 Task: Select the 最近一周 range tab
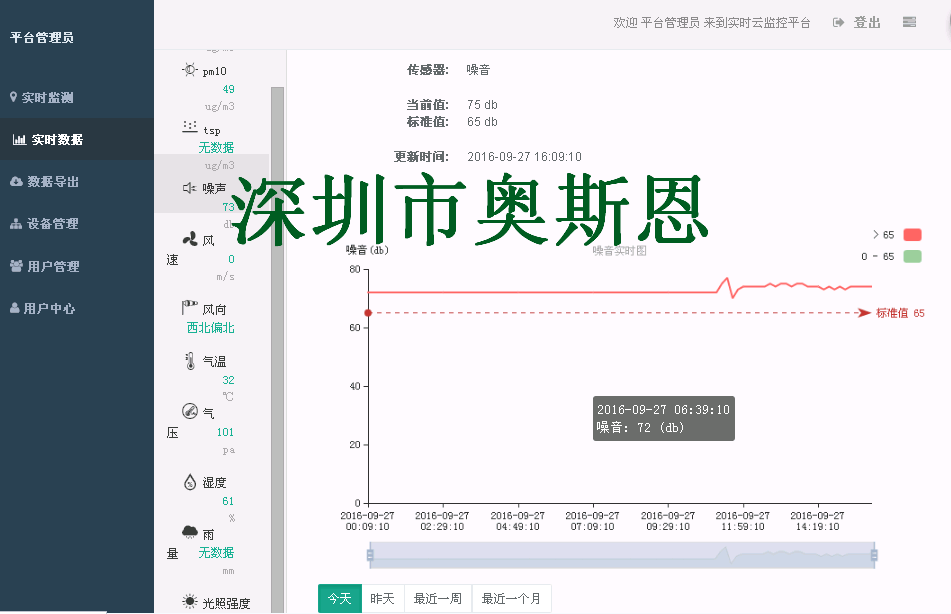(437, 599)
